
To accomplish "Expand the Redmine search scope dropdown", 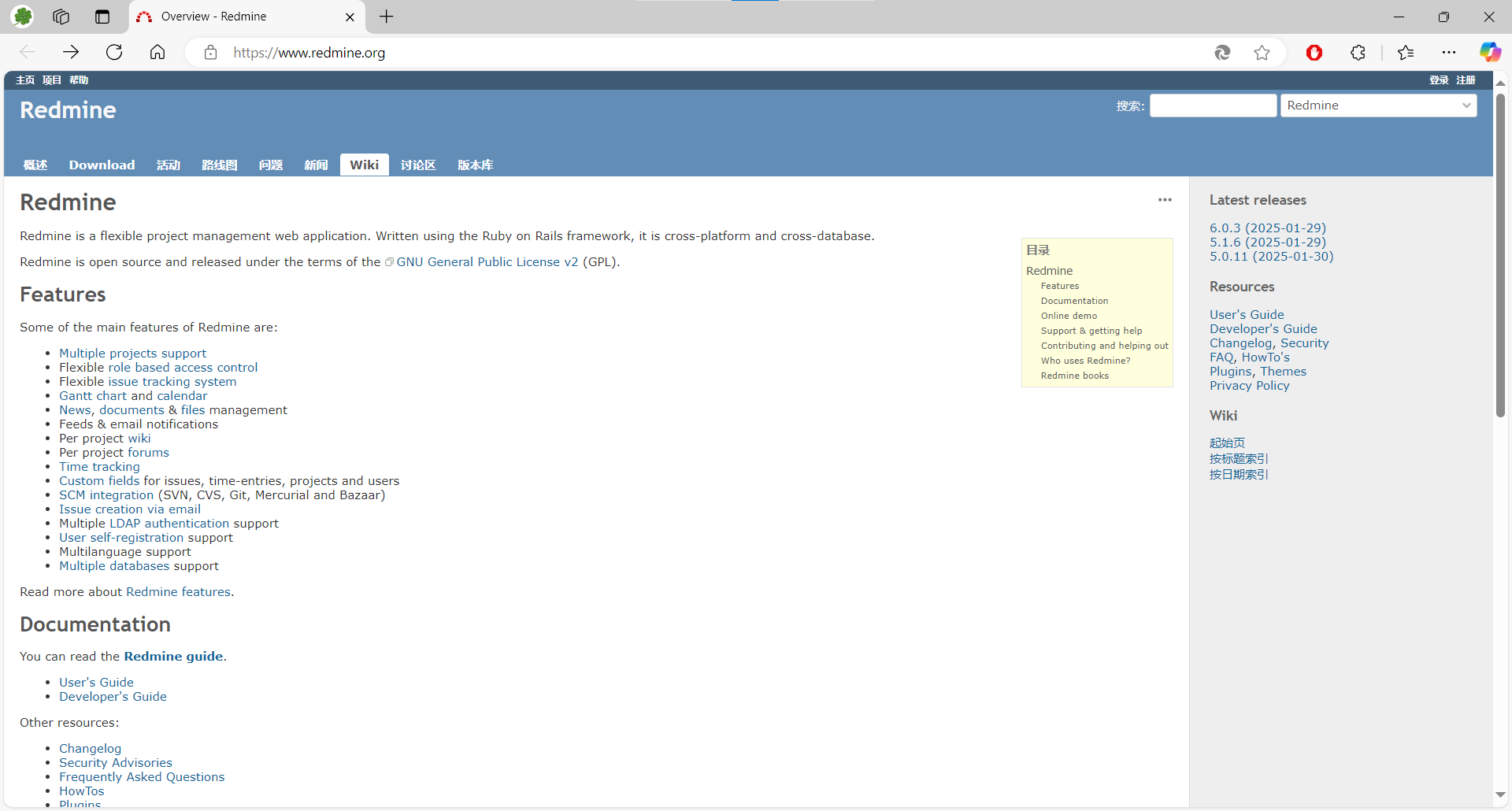I will (1378, 106).
